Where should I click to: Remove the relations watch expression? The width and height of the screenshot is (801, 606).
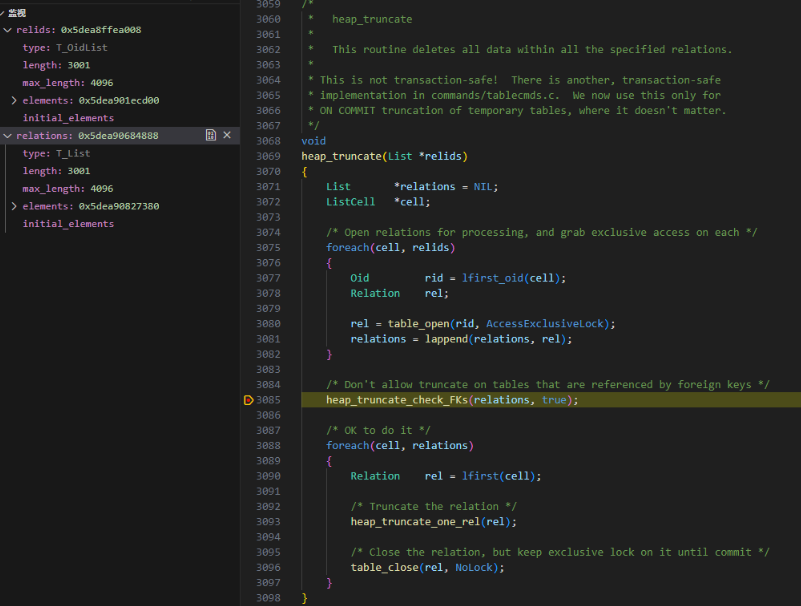[227, 135]
